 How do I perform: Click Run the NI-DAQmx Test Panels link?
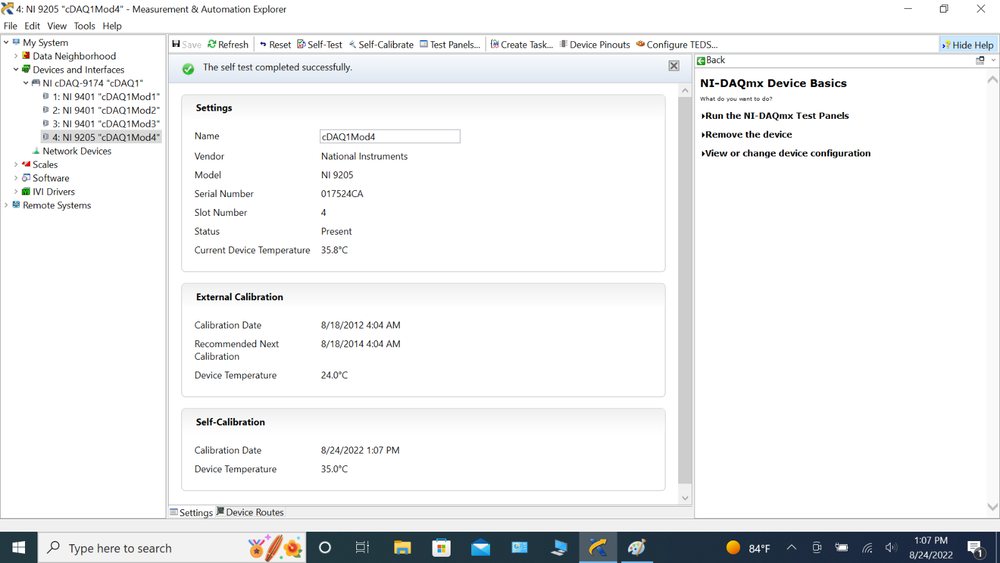click(777, 116)
